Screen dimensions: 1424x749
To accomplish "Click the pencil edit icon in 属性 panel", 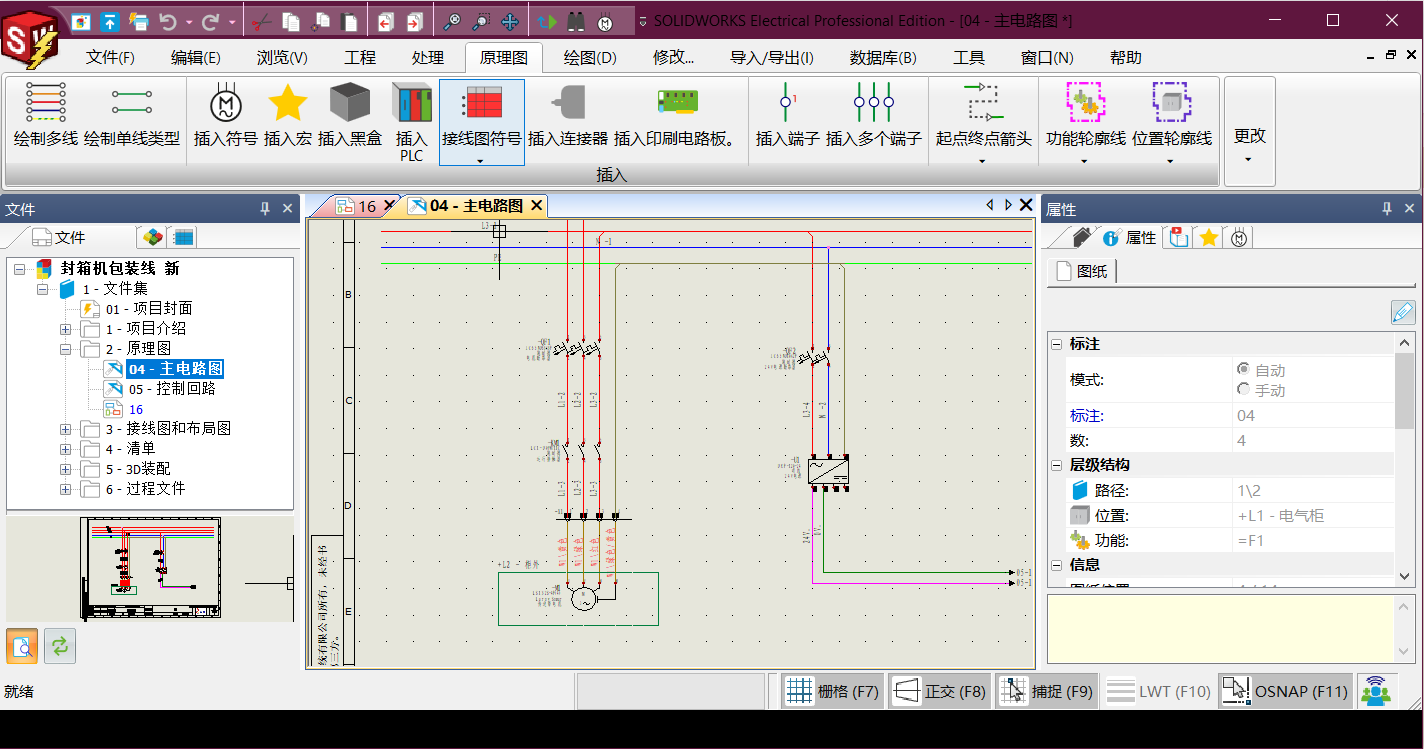I will [x=1403, y=312].
